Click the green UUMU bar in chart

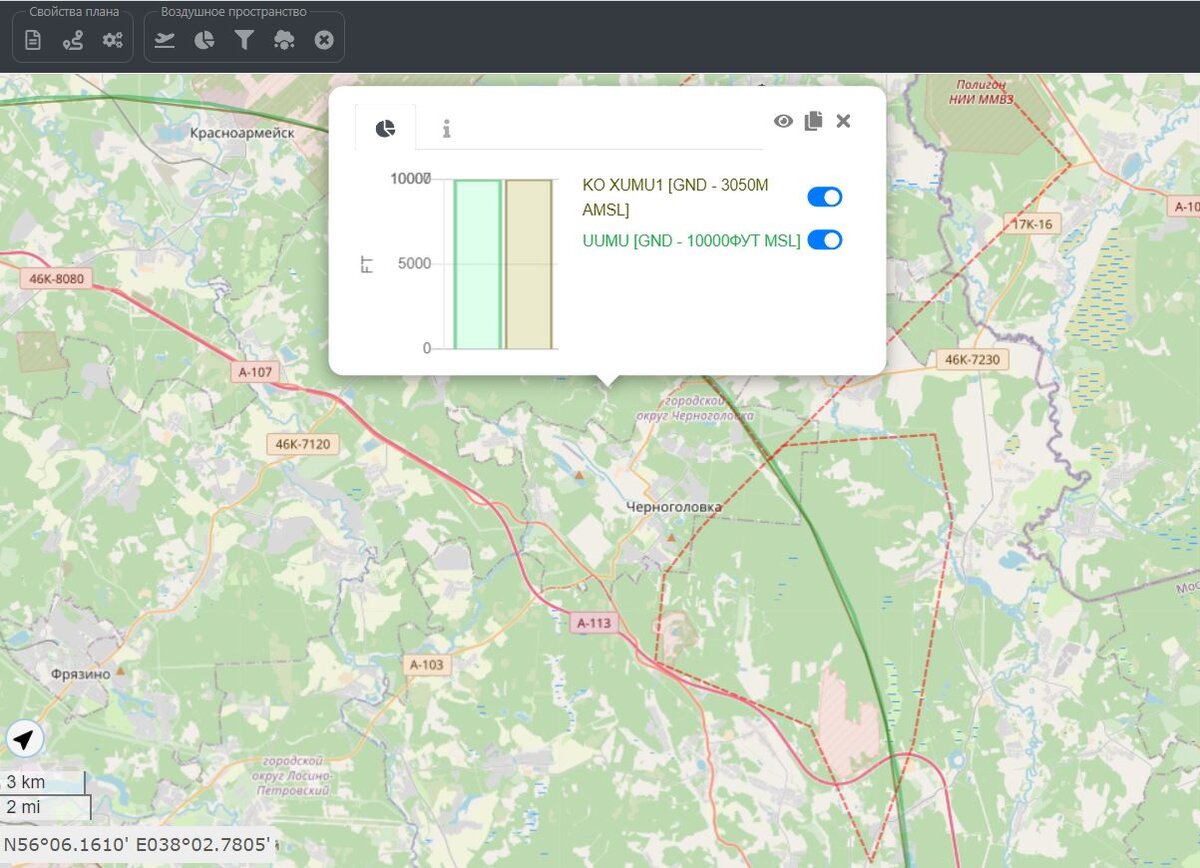(477, 264)
